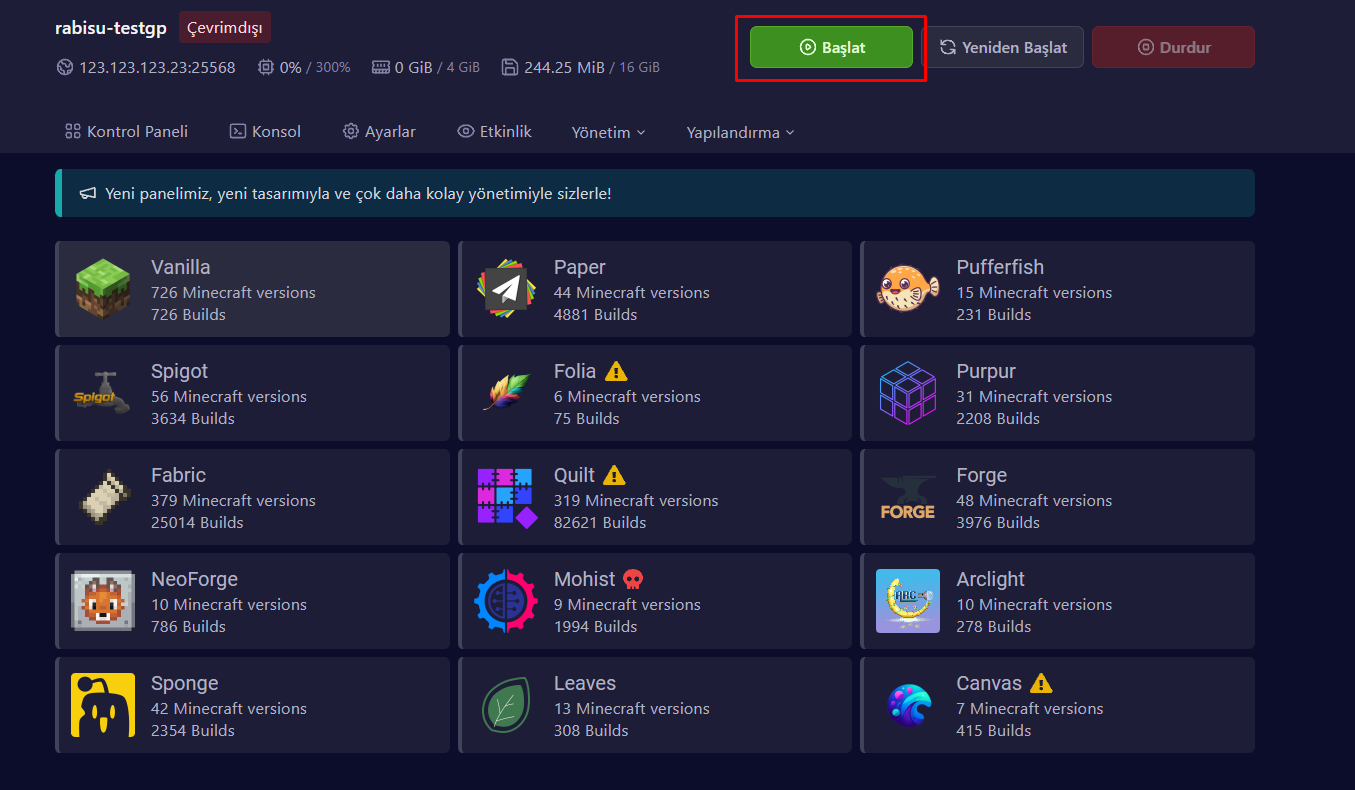Click the Purpur cube icon
Screen dimensions: 1355x790
click(x=908, y=393)
